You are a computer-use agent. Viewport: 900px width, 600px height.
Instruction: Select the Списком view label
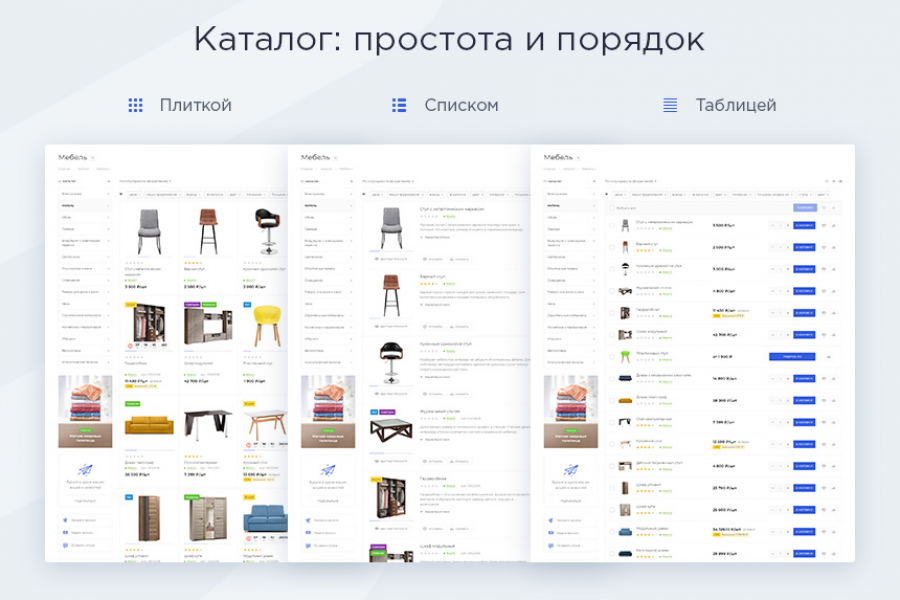point(461,105)
